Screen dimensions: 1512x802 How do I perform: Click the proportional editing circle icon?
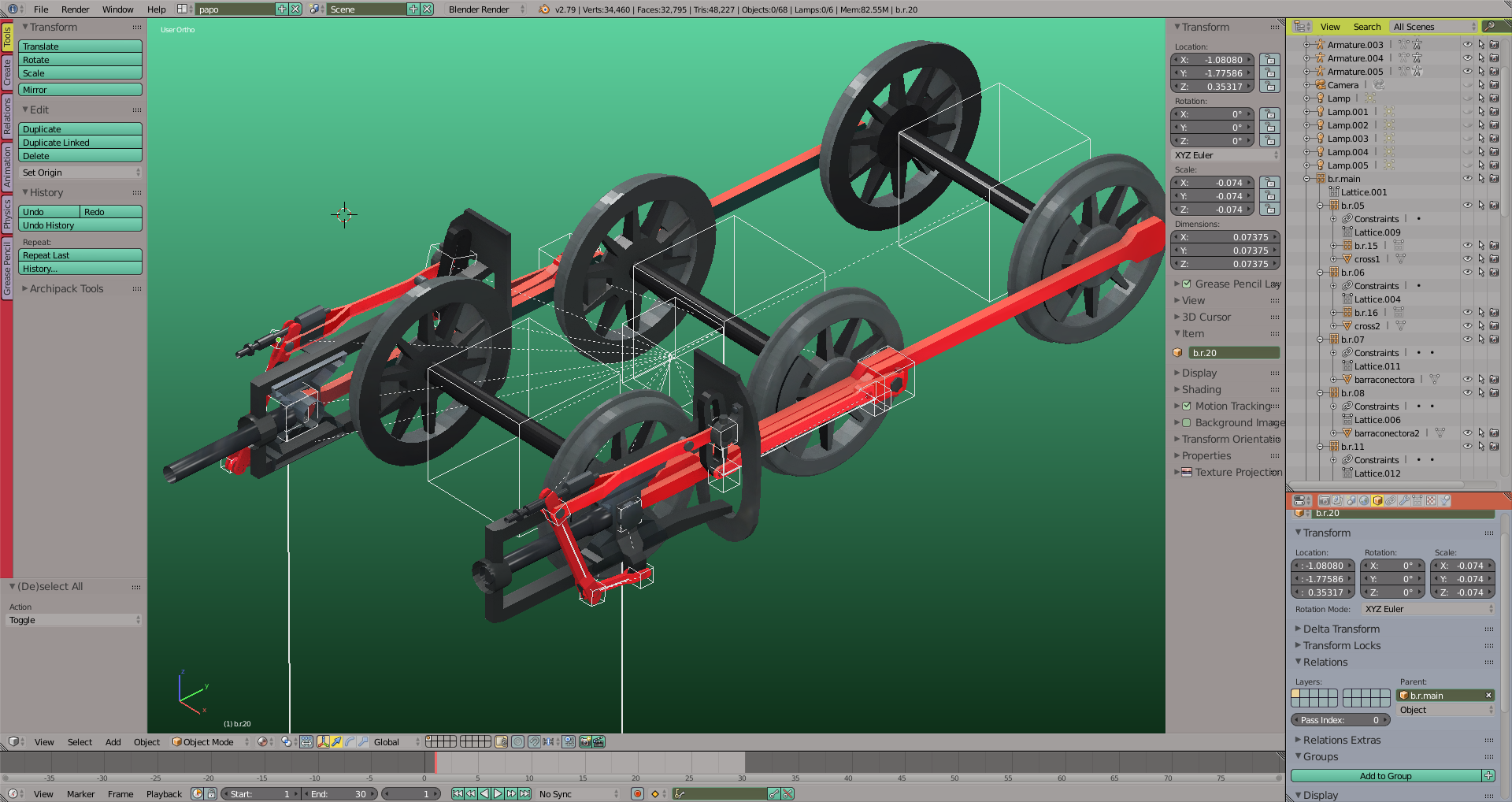517,741
